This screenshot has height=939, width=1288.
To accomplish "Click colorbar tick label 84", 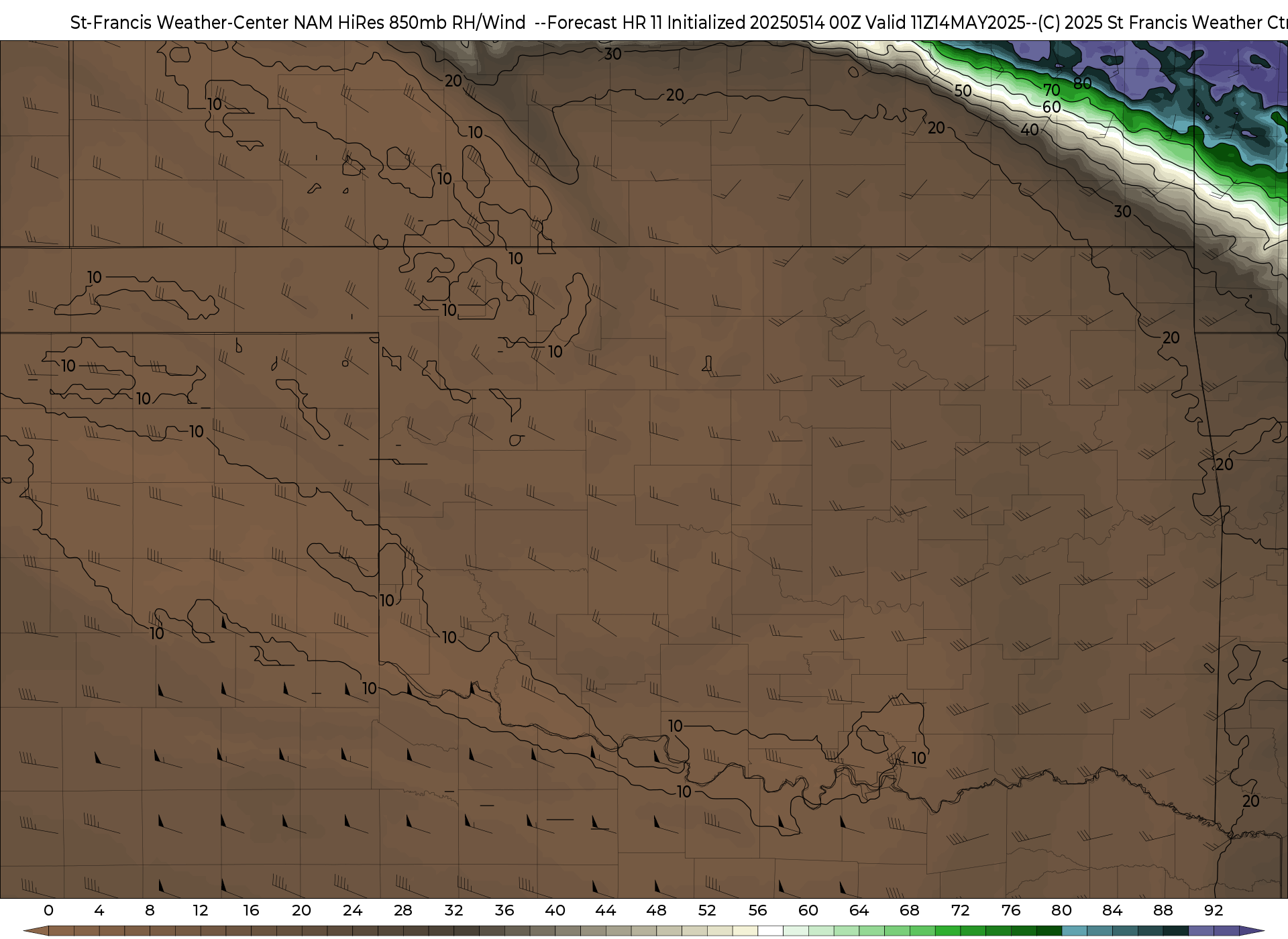I will click(1112, 910).
